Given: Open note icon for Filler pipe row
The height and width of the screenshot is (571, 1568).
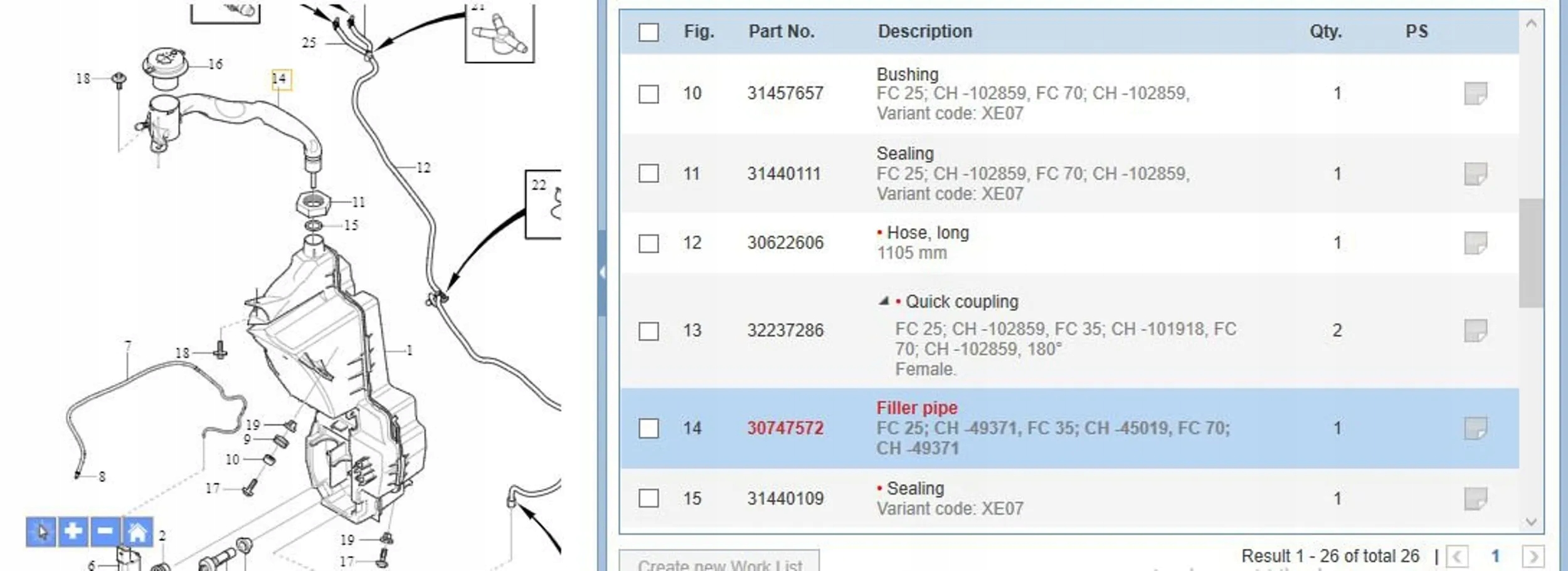Looking at the screenshot, I should pyautogui.click(x=1475, y=428).
